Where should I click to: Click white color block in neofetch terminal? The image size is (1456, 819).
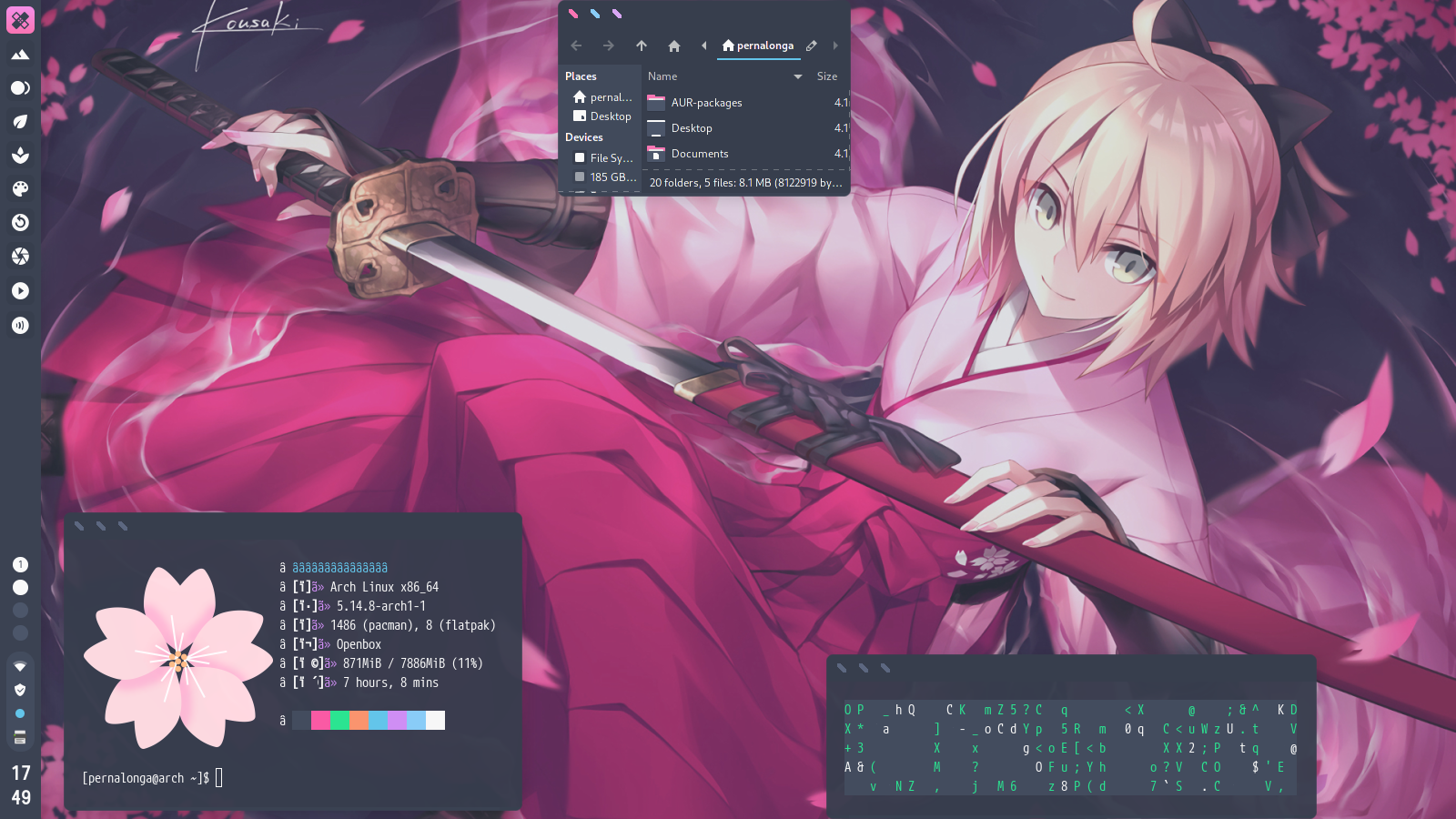(x=435, y=721)
